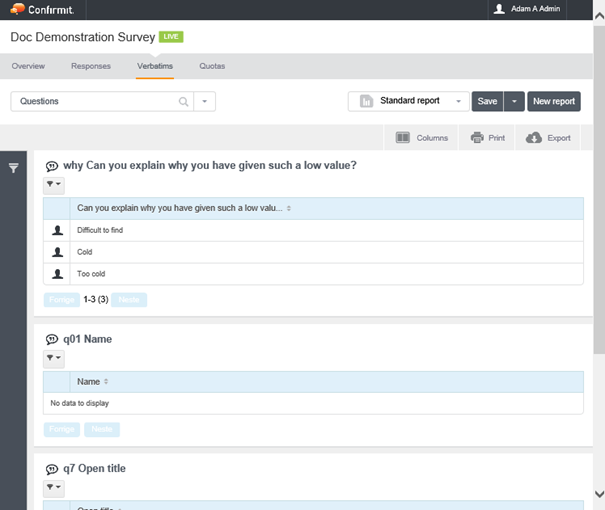
Task: Open filter dropdown under the 'why' question
Action: (x=54, y=185)
